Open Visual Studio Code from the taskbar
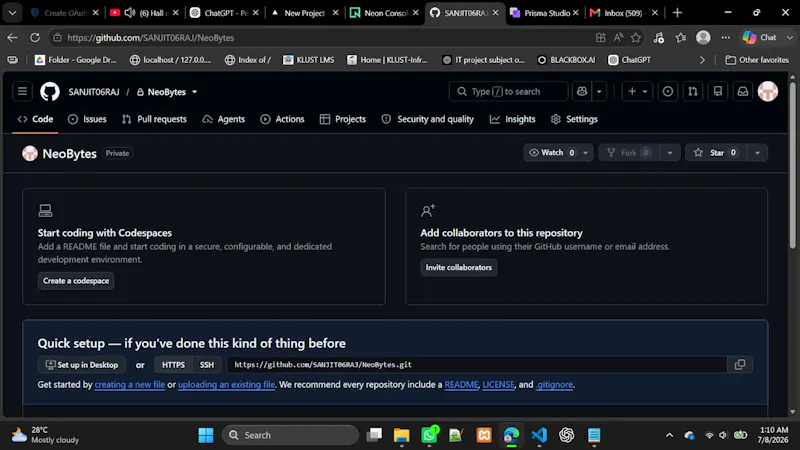 tap(539, 435)
